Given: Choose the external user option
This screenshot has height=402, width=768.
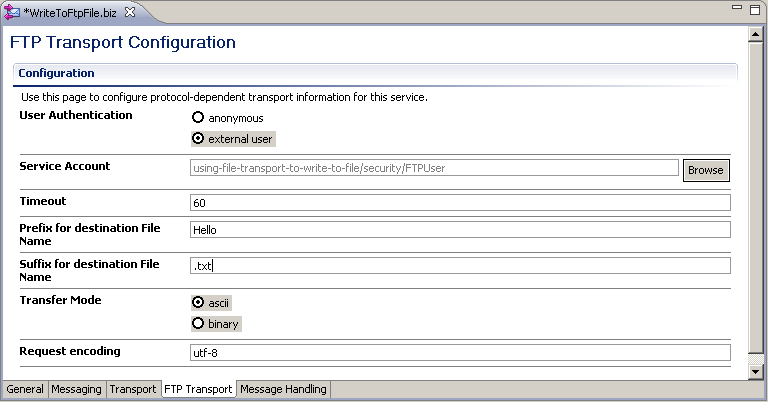Looking at the screenshot, I should point(198,139).
